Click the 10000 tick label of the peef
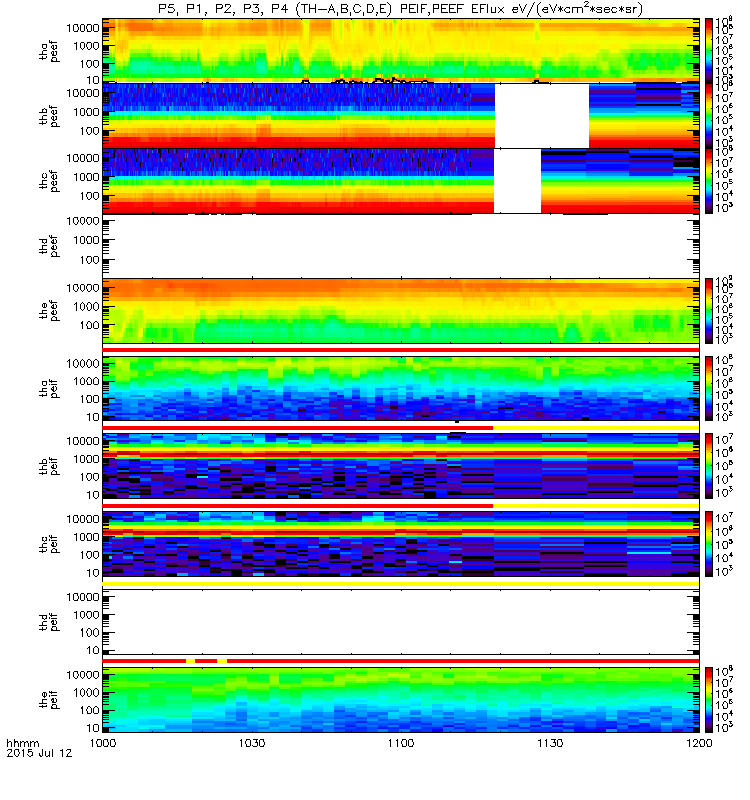Screen dimensions: 750x800 pos(83,288)
